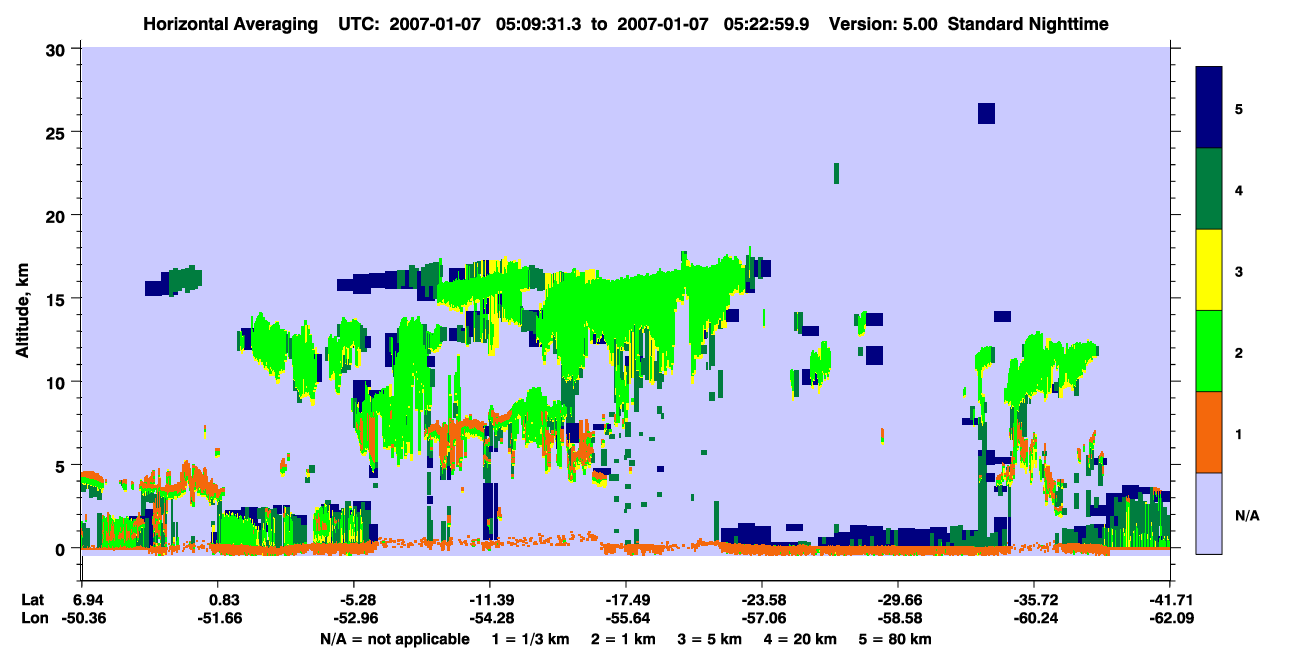Click longitude value -58.58
Image resolution: width=1300 pixels, height=667 pixels.
click(x=898, y=618)
